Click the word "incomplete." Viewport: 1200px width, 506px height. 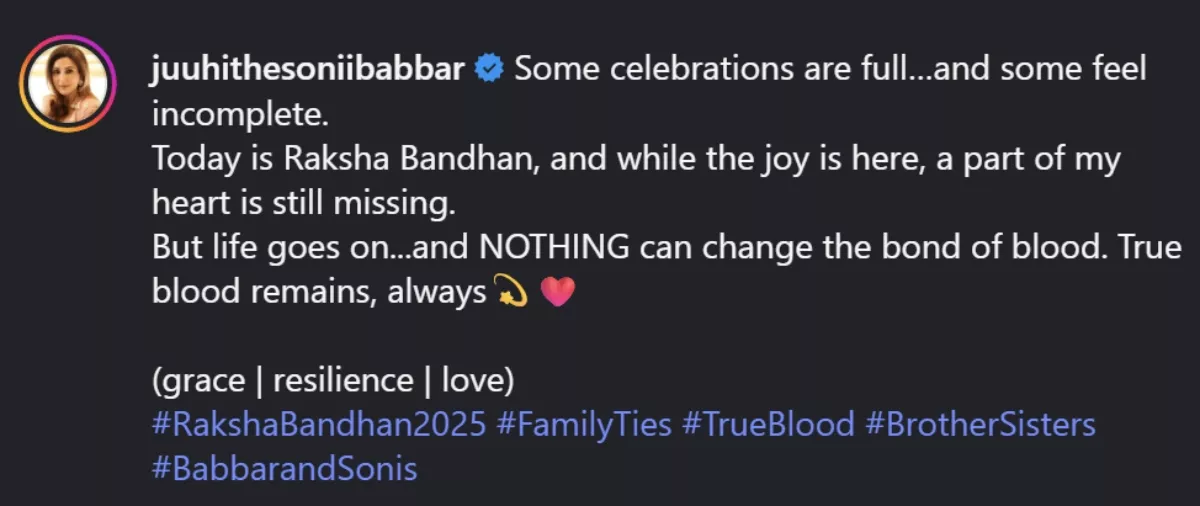(x=240, y=114)
